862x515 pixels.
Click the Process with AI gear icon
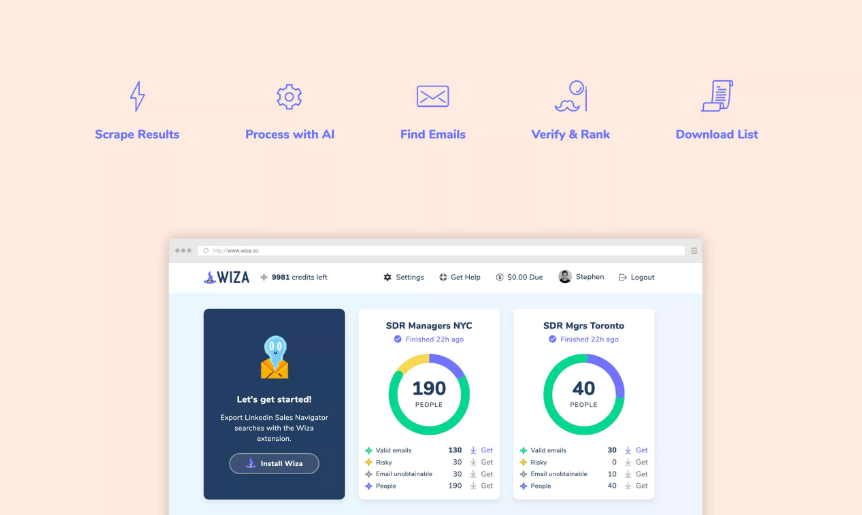289,97
